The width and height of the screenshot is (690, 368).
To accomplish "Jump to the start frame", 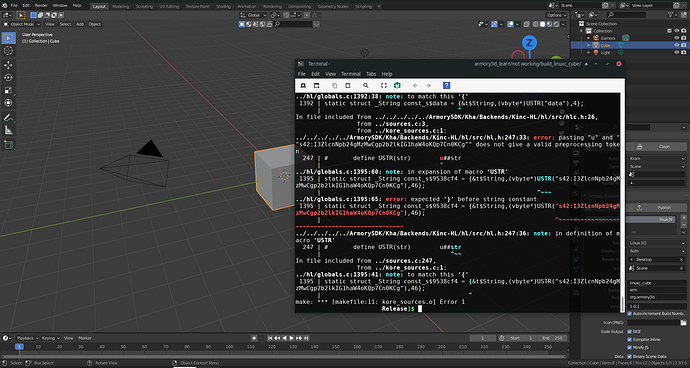I will [270, 338].
